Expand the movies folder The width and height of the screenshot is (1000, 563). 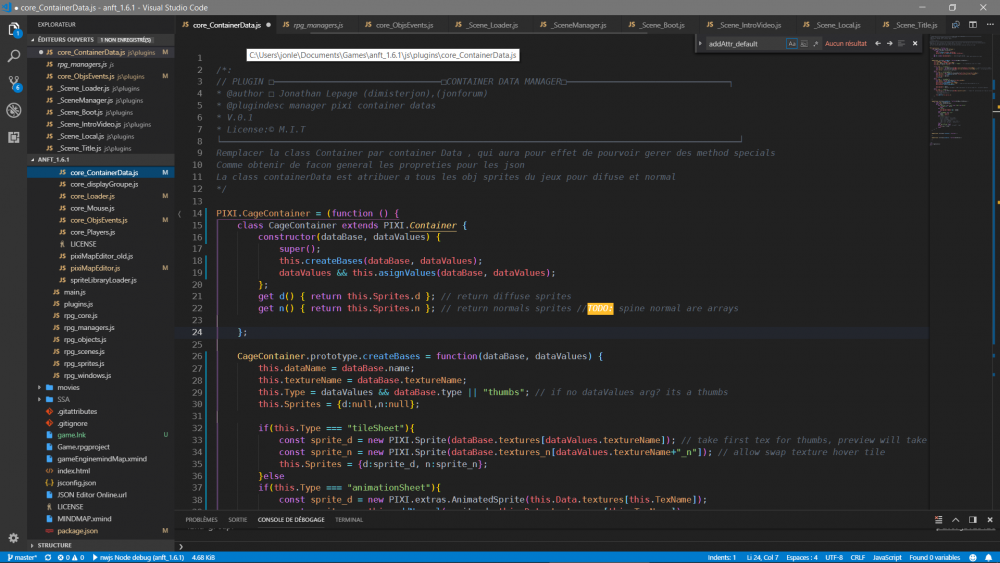tap(68, 387)
